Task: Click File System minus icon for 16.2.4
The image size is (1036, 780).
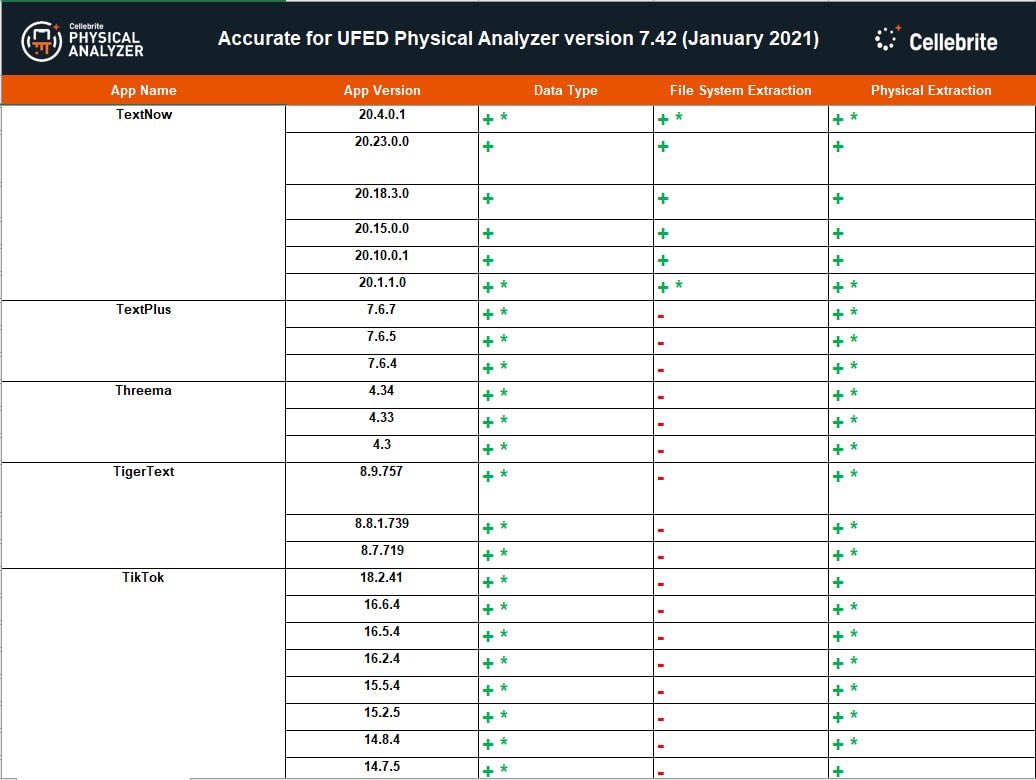Action: pos(661,666)
